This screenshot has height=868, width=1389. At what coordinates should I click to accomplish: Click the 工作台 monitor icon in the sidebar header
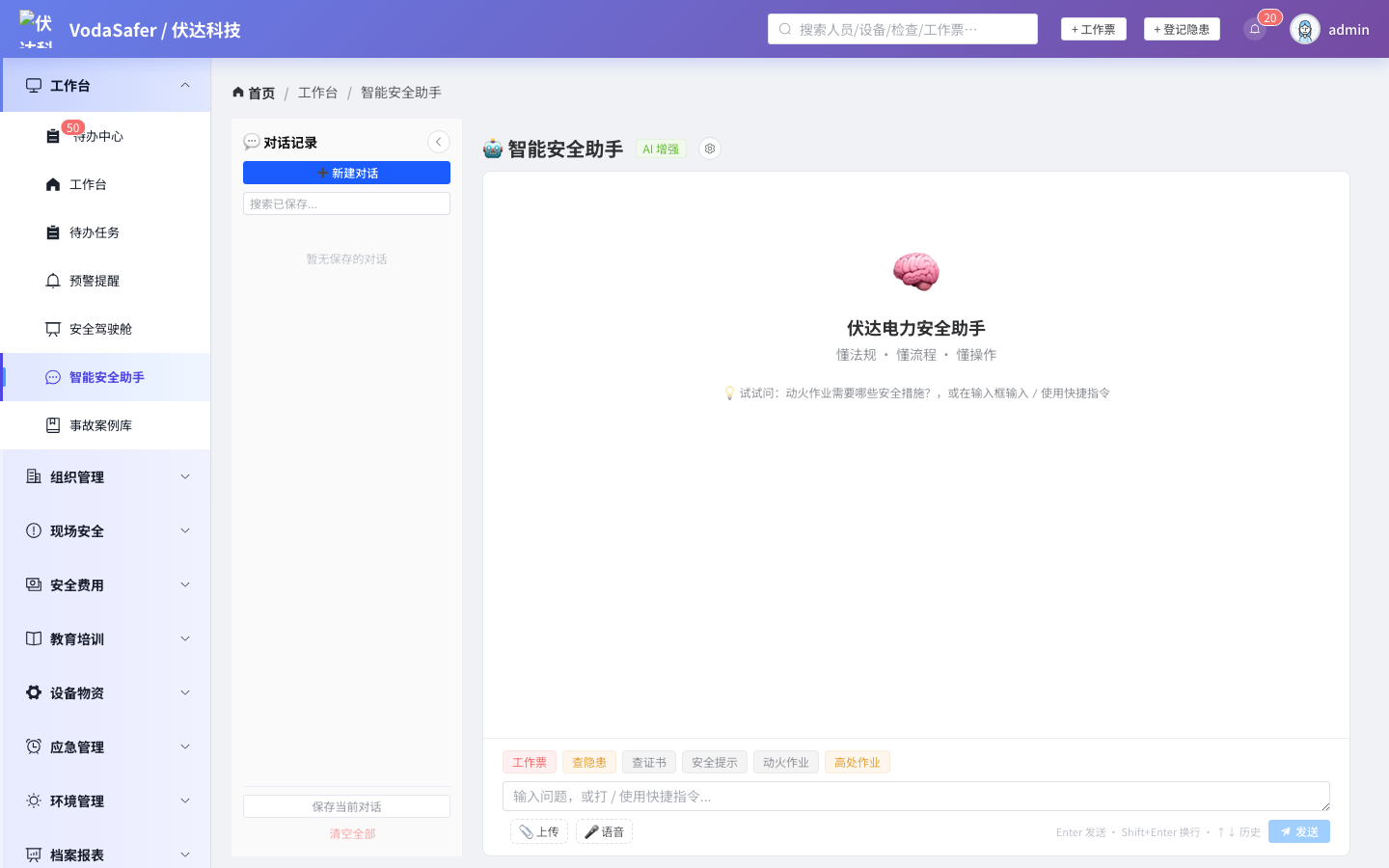click(x=34, y=85)
